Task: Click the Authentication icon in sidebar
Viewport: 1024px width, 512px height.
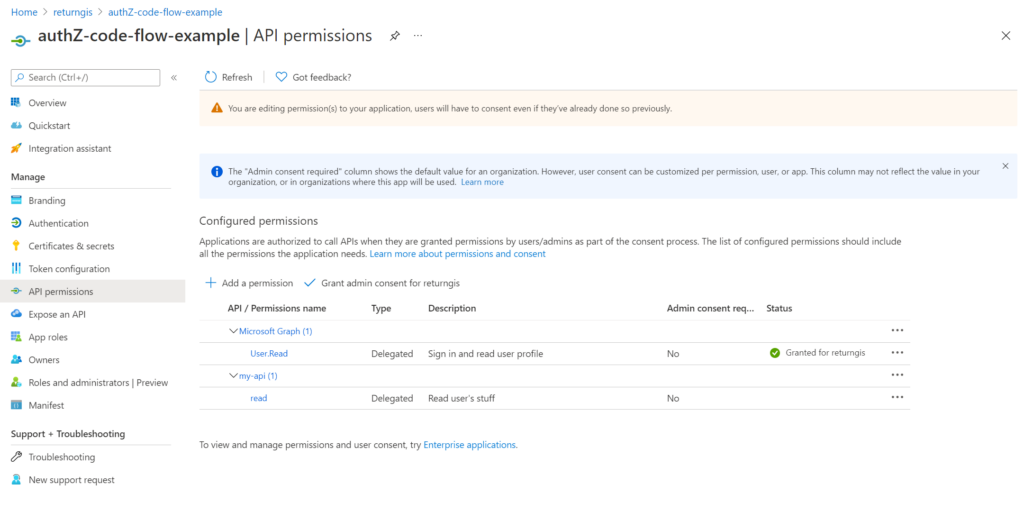Action: (16, 223)
